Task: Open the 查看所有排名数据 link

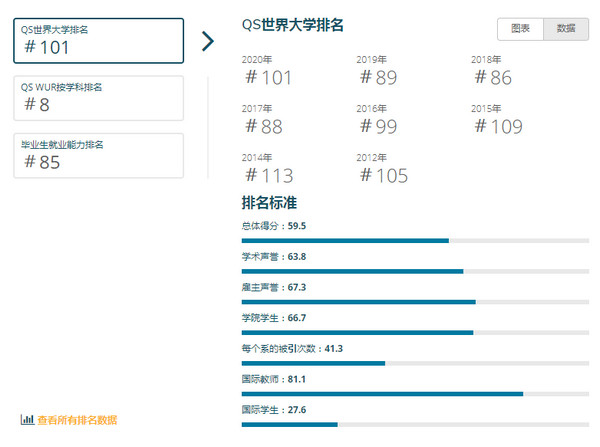Action: pos(77,420)
